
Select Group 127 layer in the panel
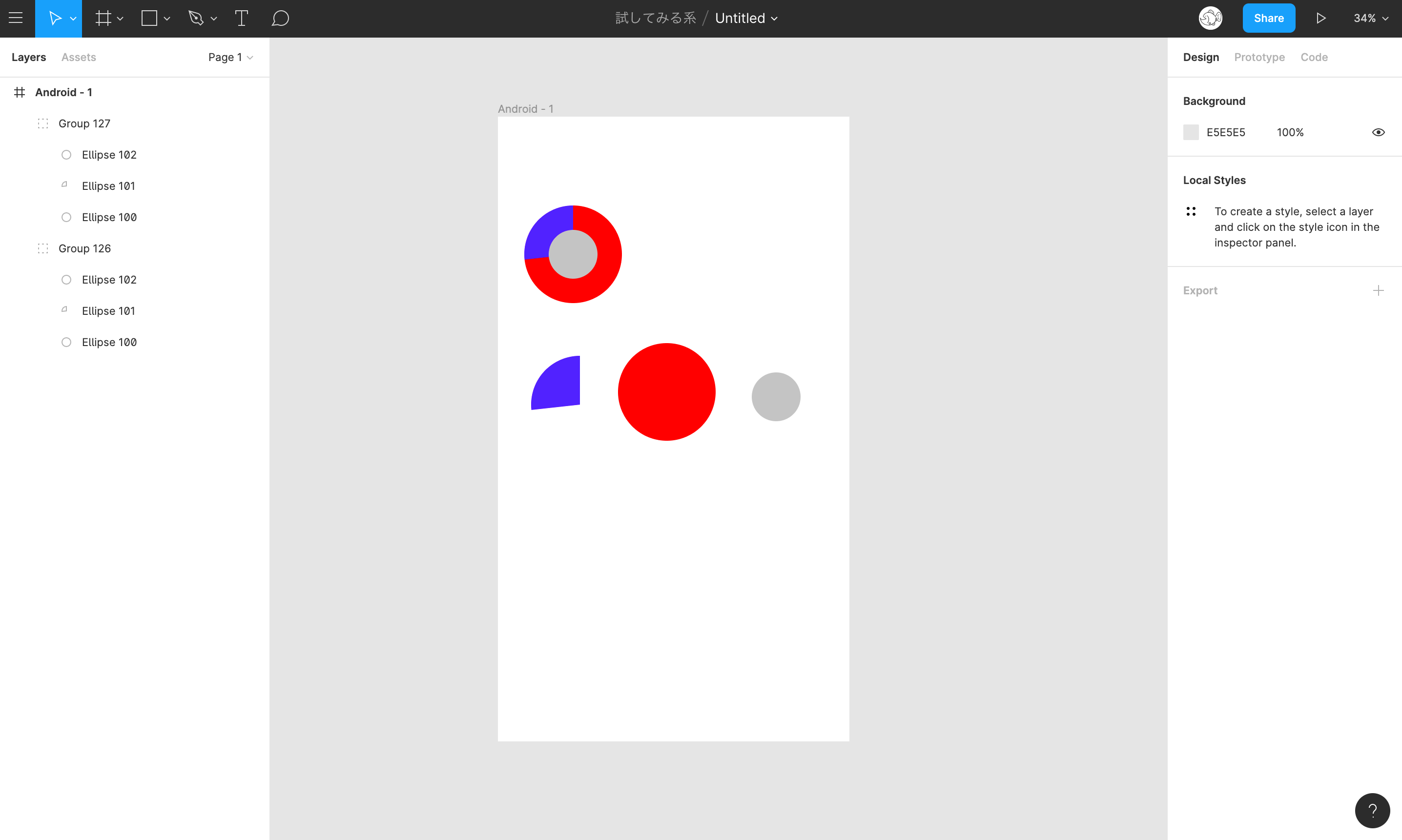tap(85, 123)
